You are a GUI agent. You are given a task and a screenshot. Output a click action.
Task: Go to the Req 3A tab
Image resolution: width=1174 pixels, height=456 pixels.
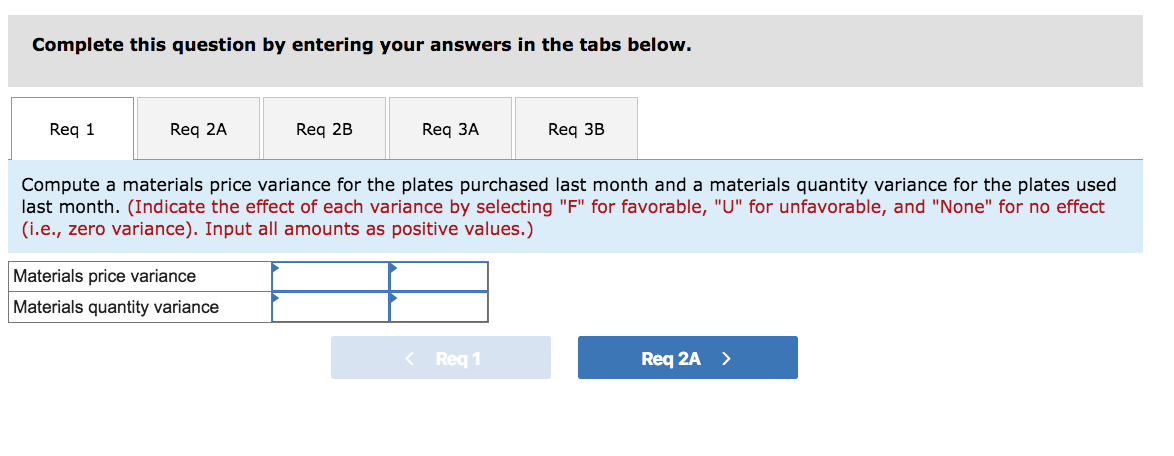tap(450, 129)
